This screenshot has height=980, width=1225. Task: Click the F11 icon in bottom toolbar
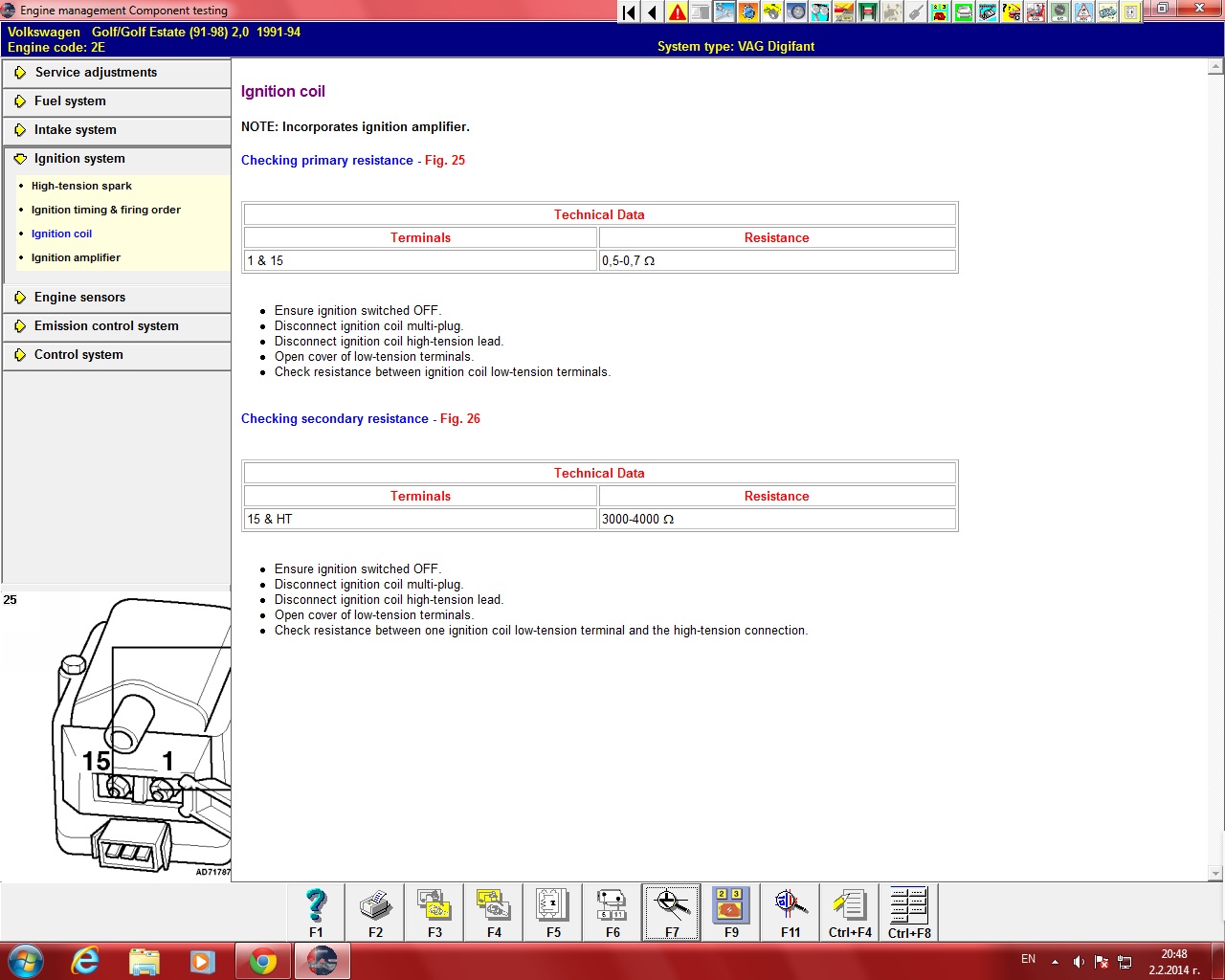pos(791,911)
